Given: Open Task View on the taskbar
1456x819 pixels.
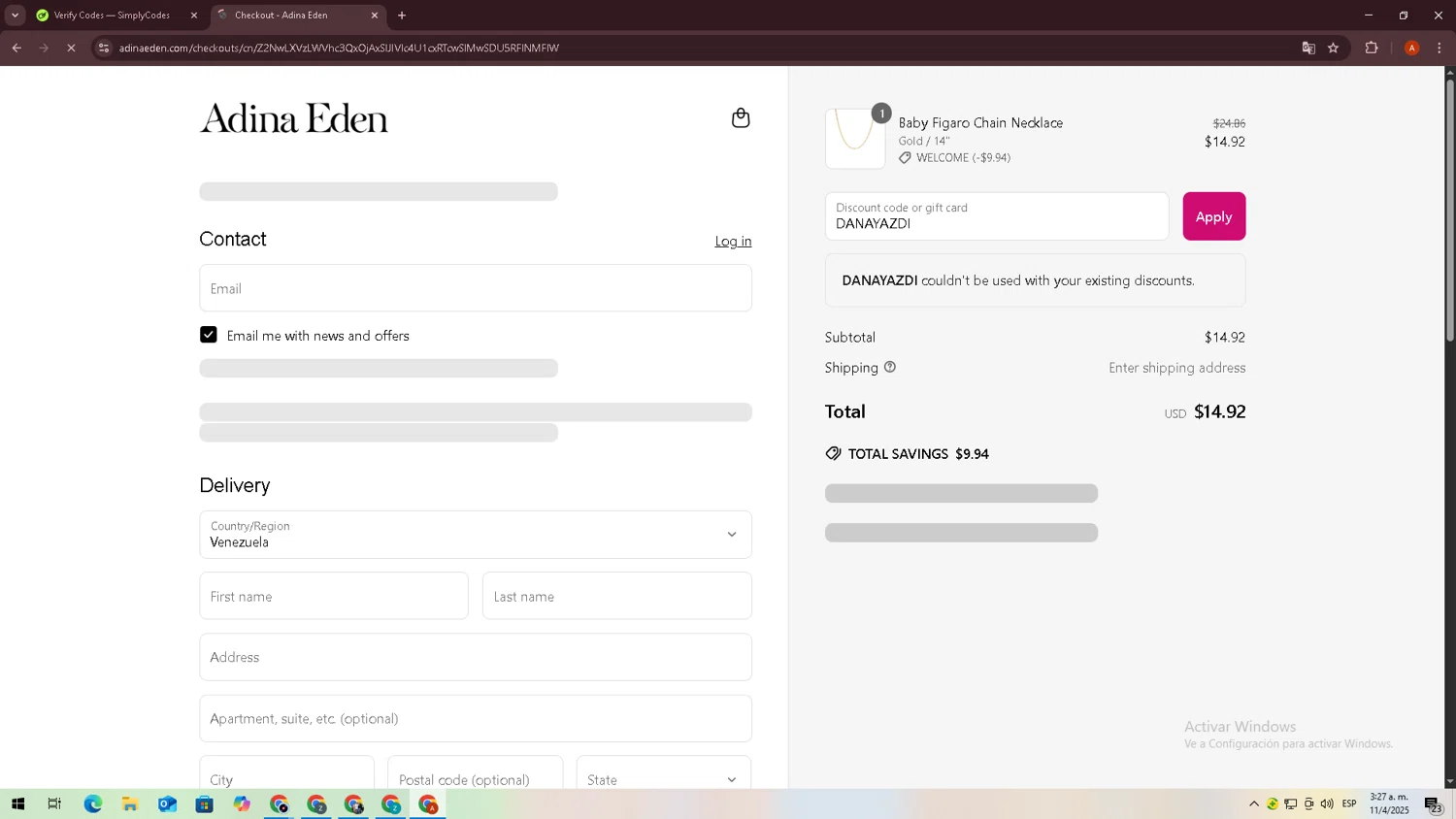Looking at the screenshot, I should point(54,803).
